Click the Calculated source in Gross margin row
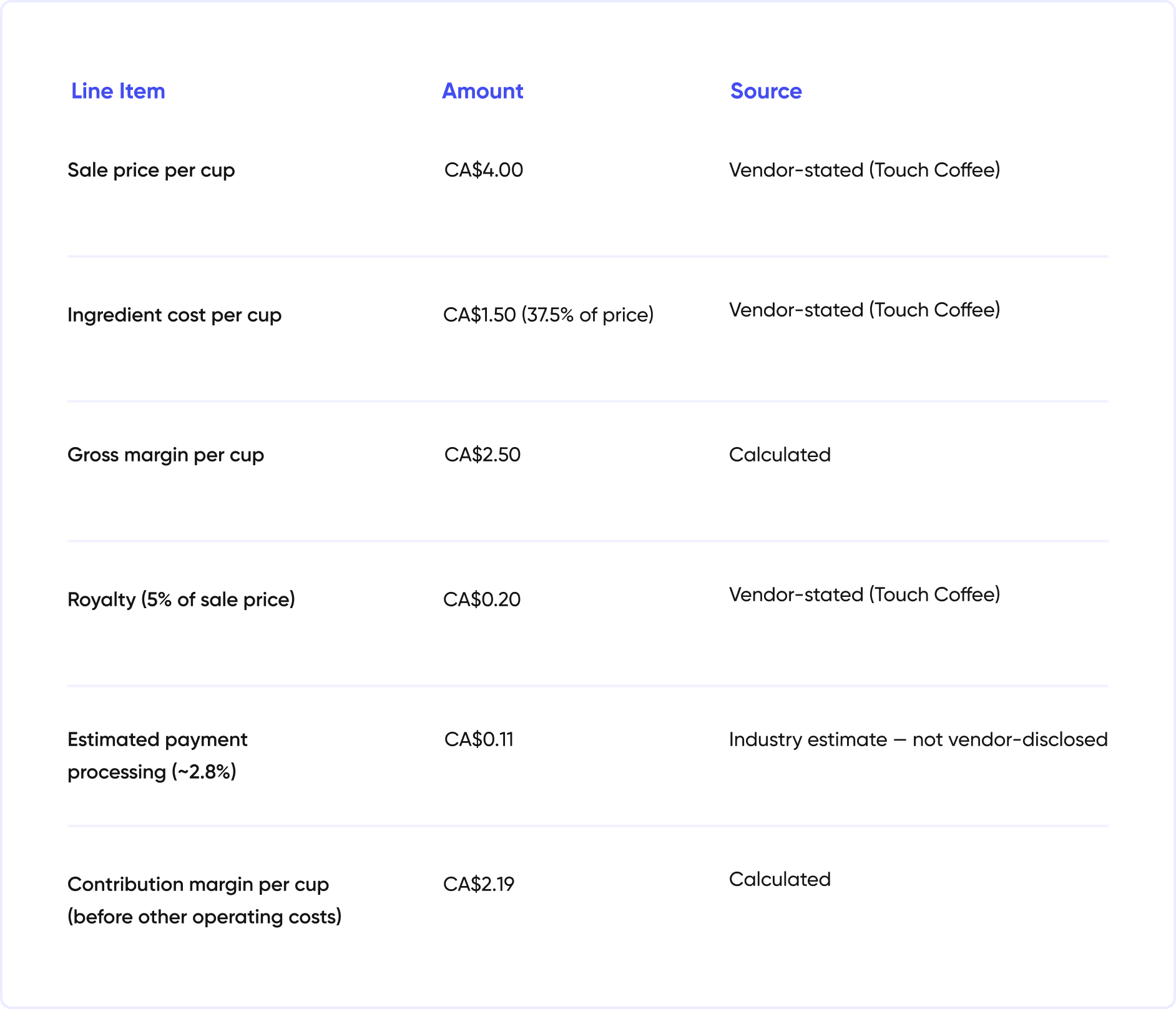The height and width of the screenshot is (1009, 1176). [x=780, y=455]
